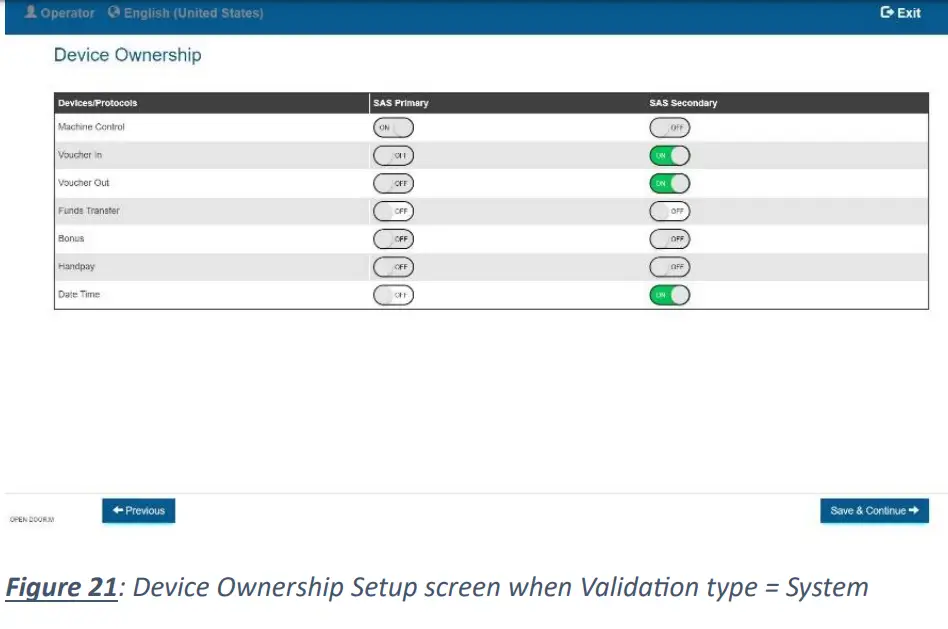Enable SAS Primary Funds Transfer

pos(393,211)
